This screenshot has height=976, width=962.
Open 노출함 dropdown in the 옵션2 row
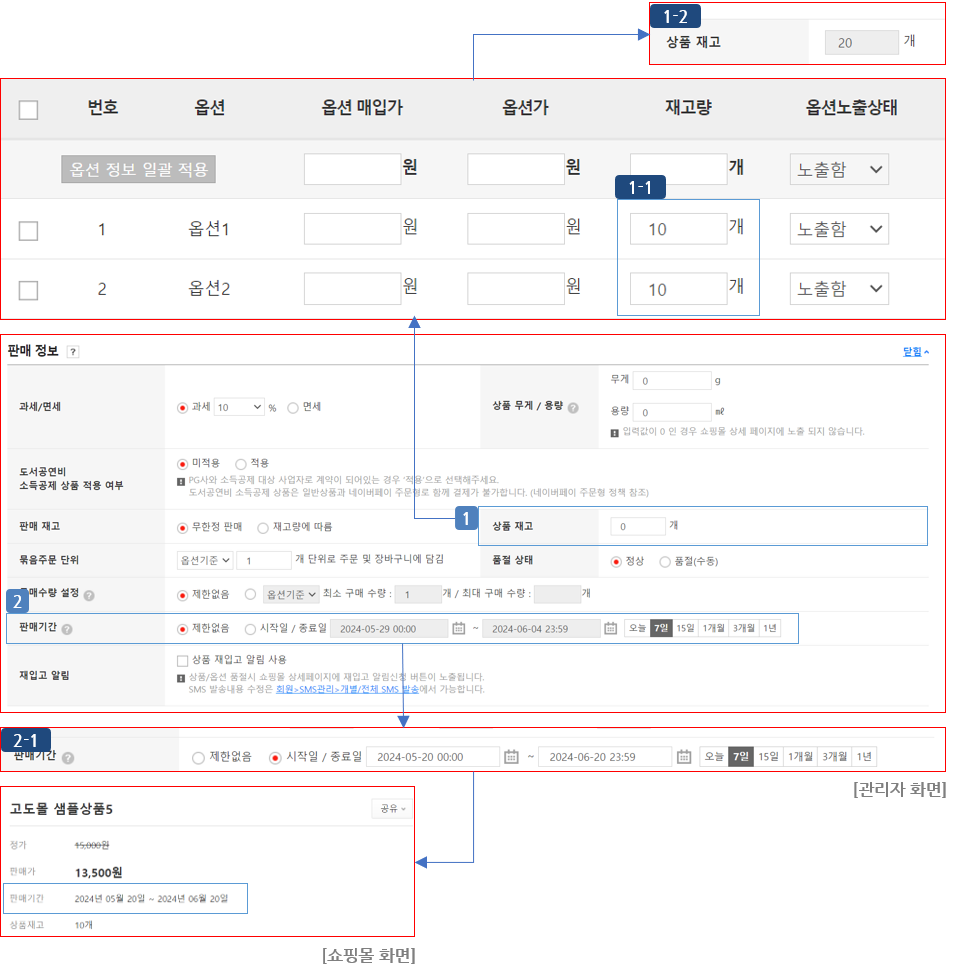(x=839, y=290)
